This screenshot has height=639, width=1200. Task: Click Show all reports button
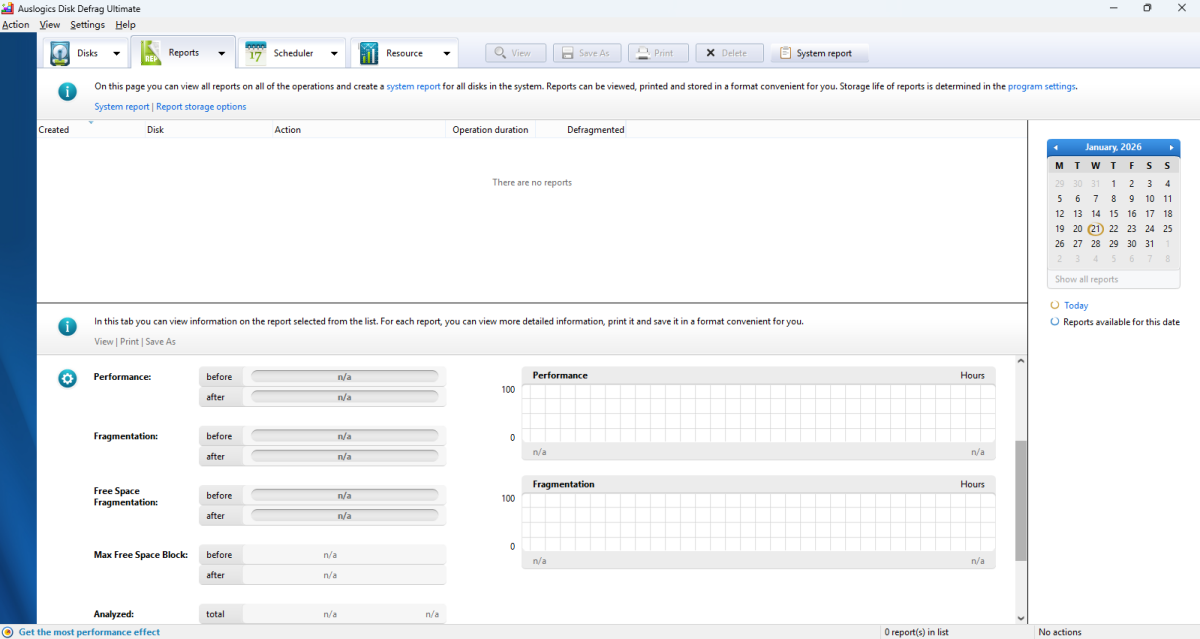click(x=1086, y=279)
